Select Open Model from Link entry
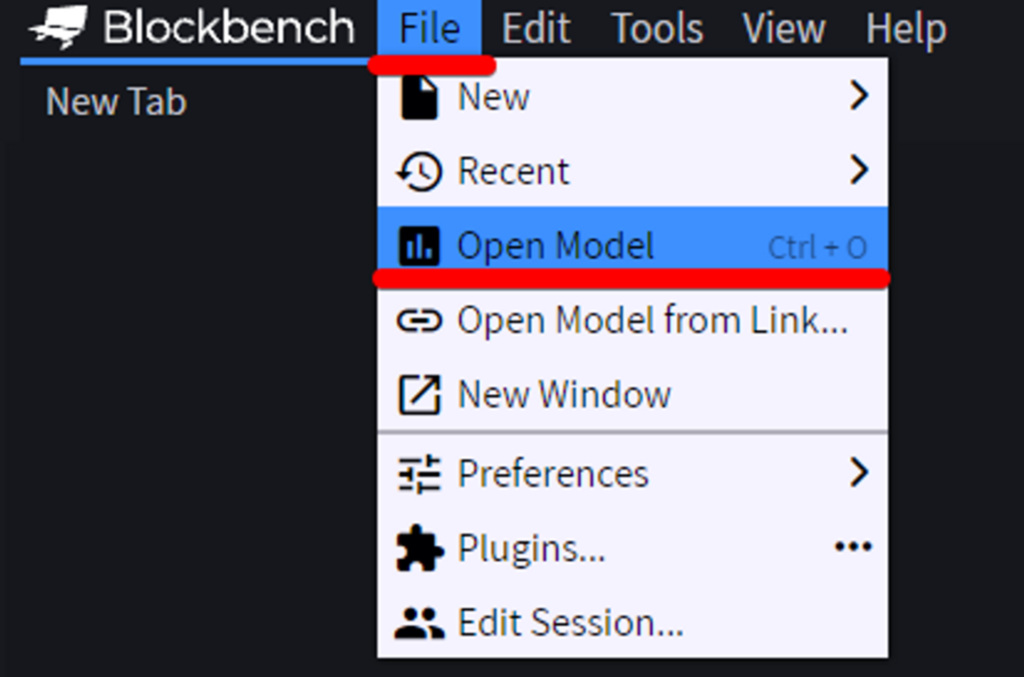Screen dimensions: 1024x677 (x=652, y=321)
